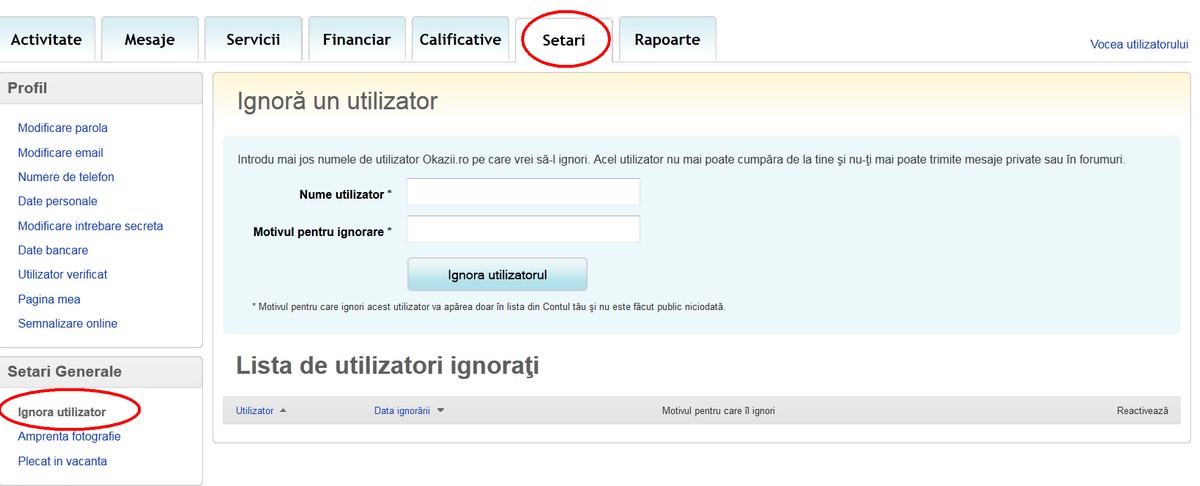The image size is (1200, 486).
Task: Go to Modificare email settings
Action: point(61,153)
